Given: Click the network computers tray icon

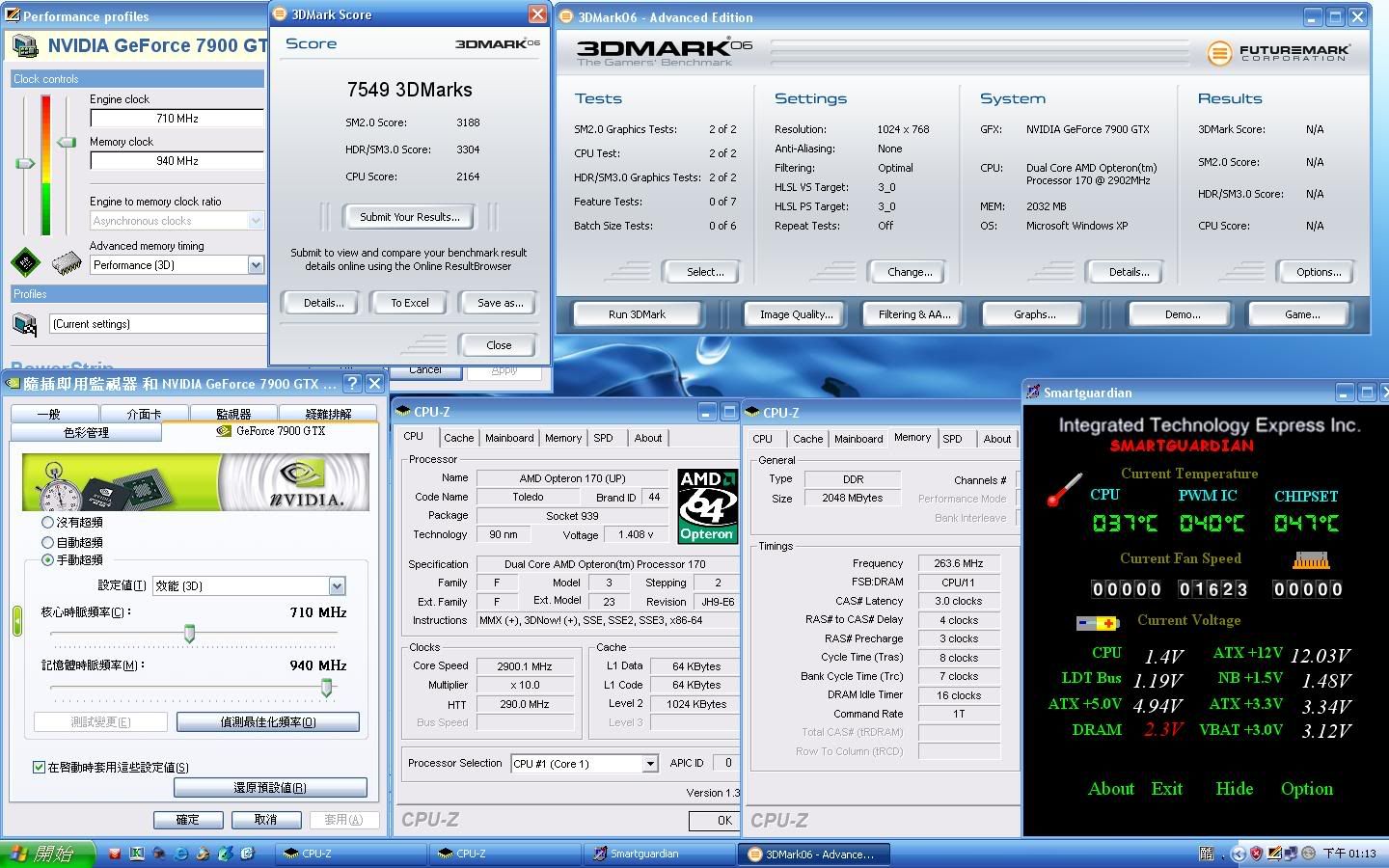Looking at the screenshot, I should coord(1292,854).
